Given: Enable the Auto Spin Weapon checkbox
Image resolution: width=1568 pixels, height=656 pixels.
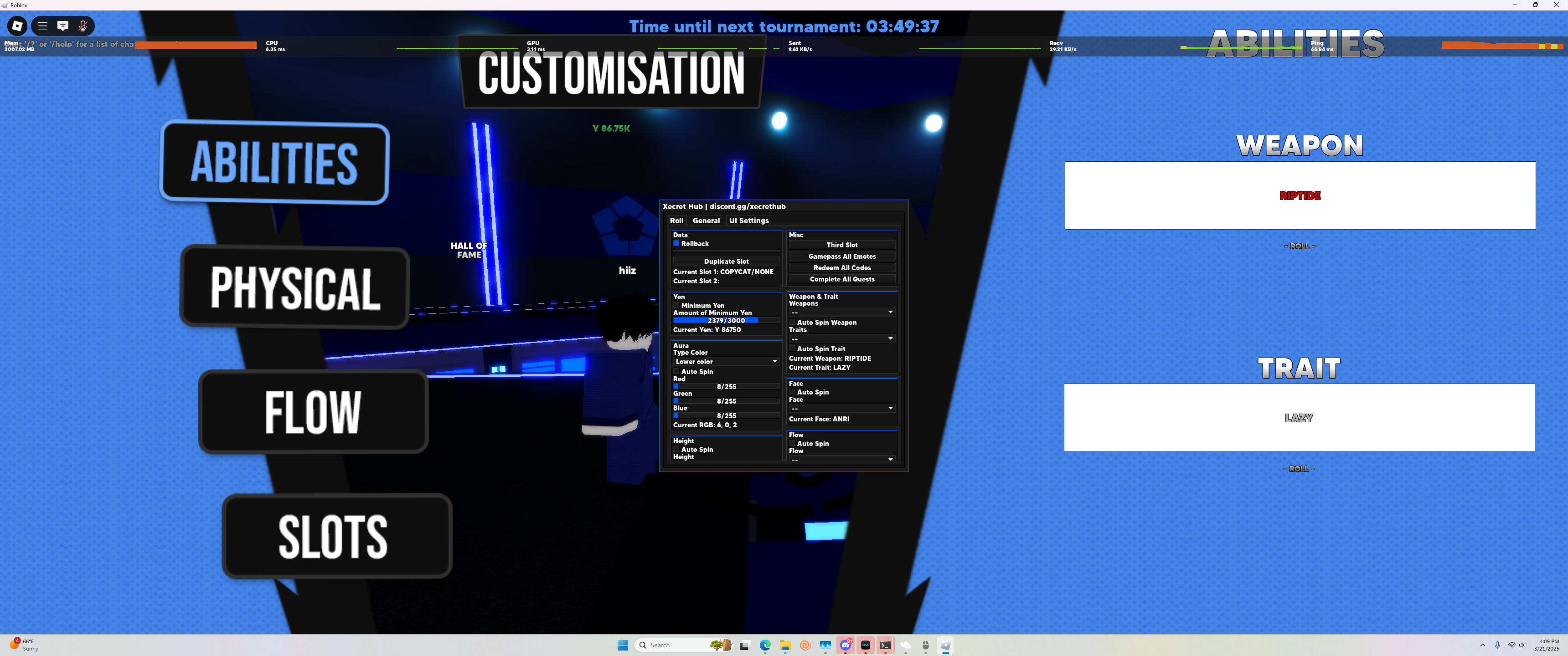Looking at the screenshot, I should (792, 323).
